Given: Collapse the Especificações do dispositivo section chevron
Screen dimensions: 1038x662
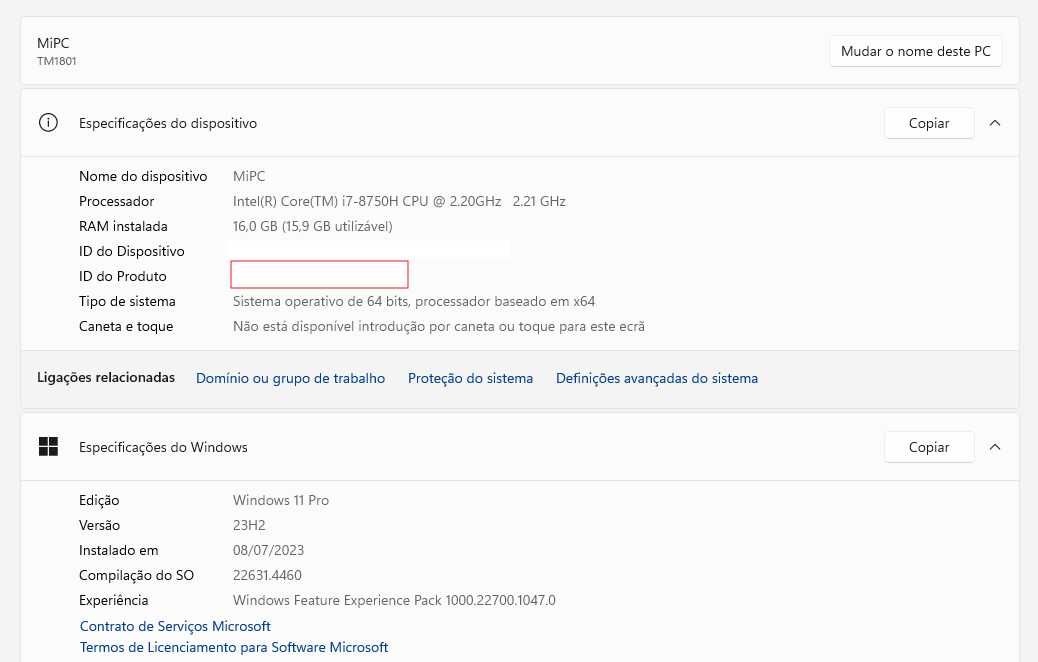Looking at the screenshot, I should (994, 123).
